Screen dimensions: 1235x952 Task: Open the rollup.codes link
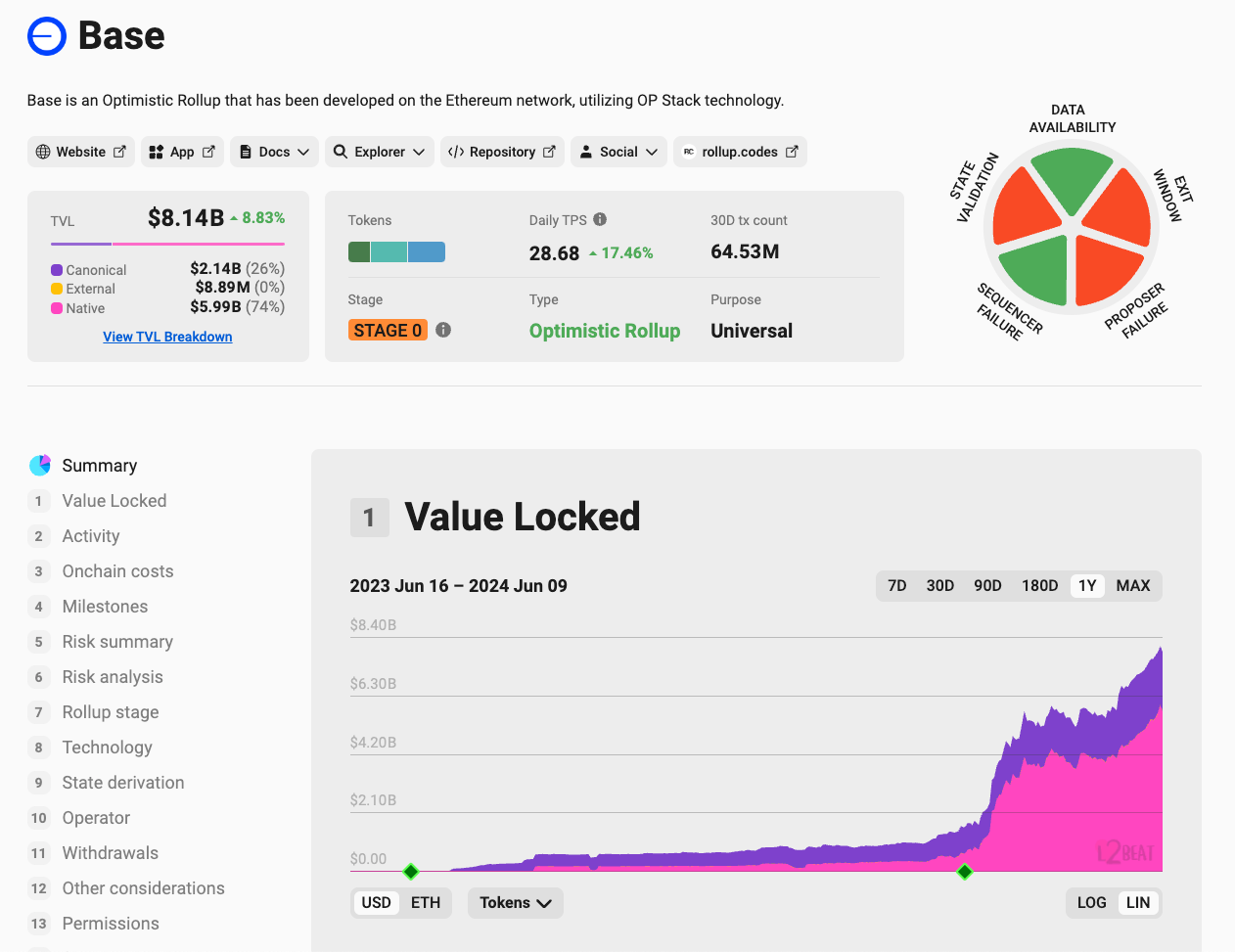(740, 152)
